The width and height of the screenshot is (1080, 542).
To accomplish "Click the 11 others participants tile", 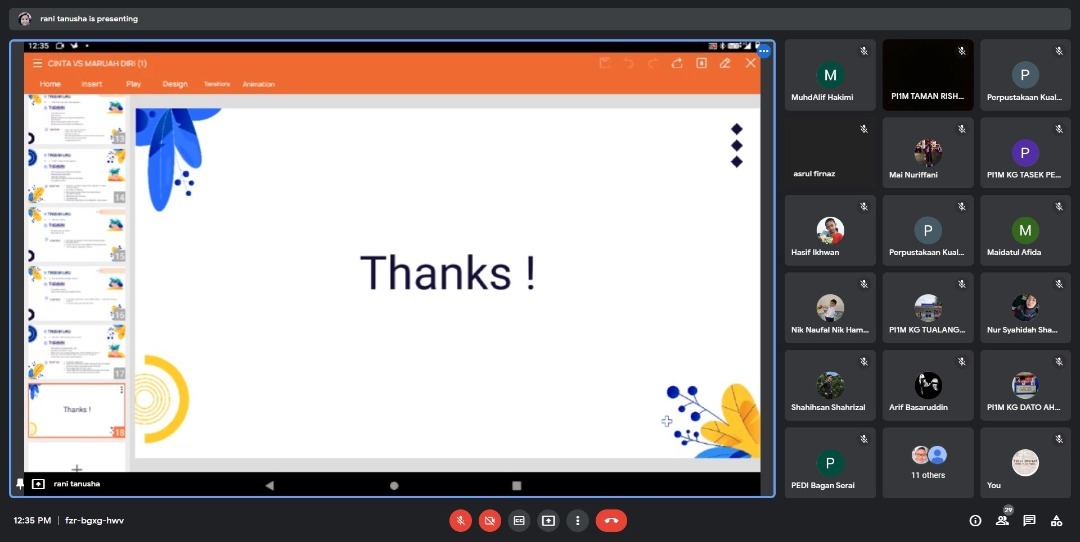I will click(928, 463).
